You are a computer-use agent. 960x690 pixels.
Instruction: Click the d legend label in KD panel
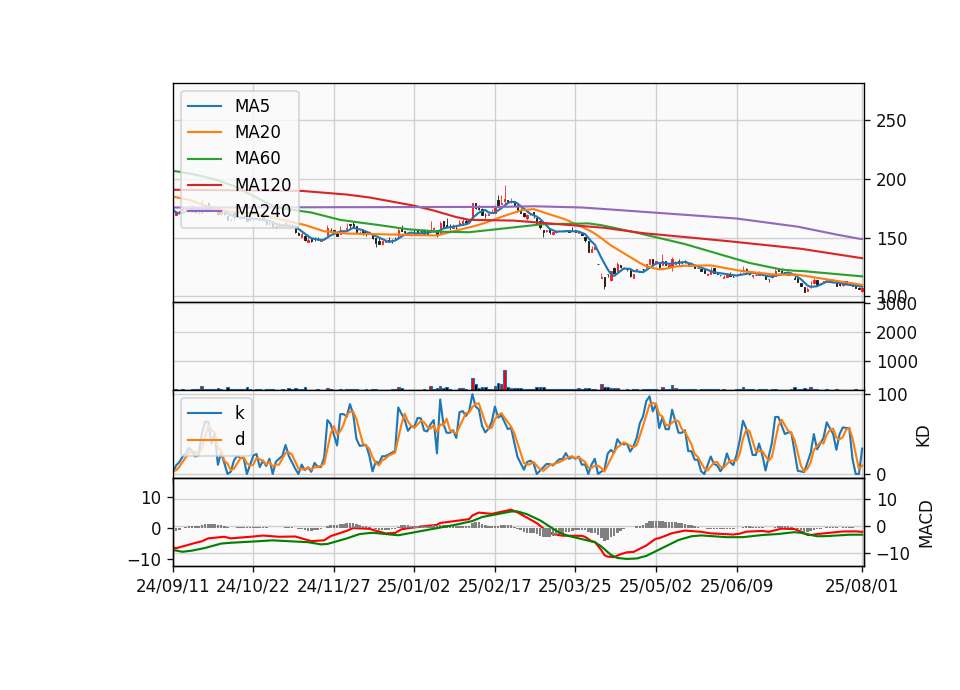[239, 439]
